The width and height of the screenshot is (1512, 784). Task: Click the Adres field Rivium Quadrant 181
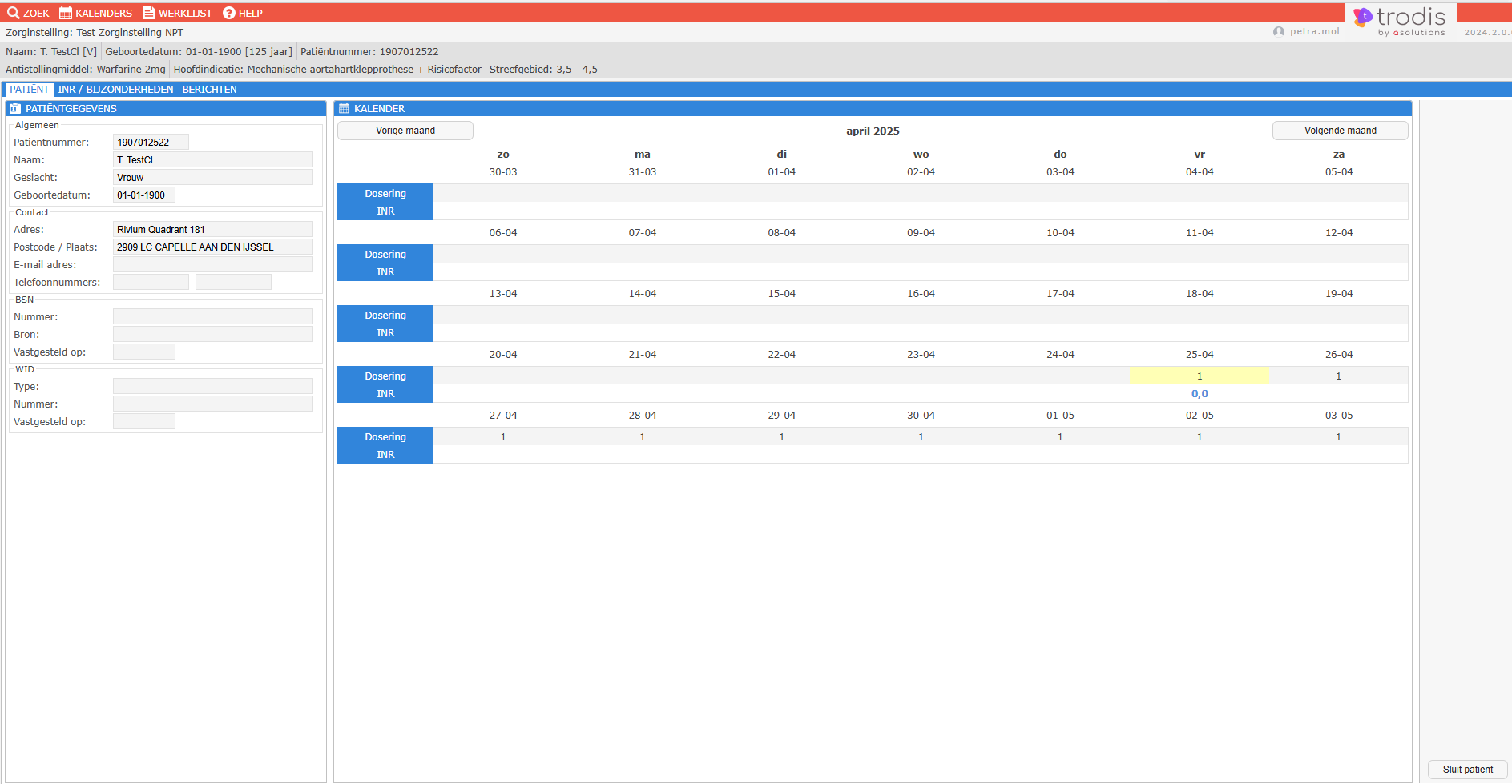(x=213, y=229)
